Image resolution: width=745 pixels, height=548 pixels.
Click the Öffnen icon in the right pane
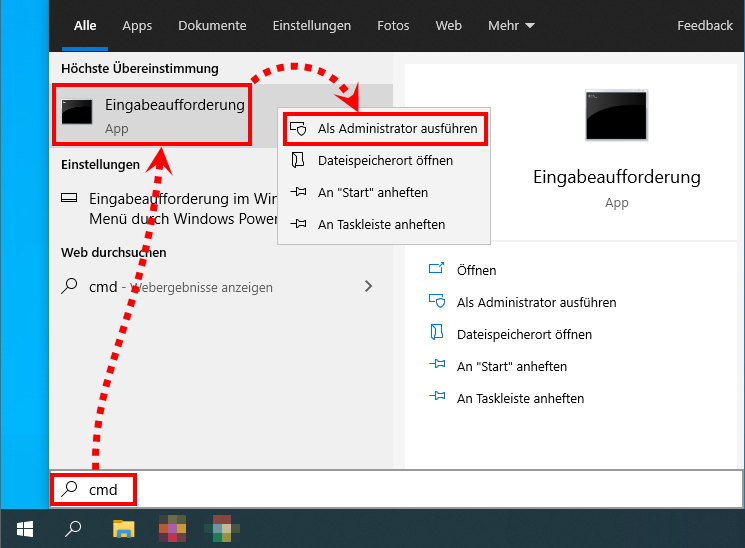coord(436,270)
